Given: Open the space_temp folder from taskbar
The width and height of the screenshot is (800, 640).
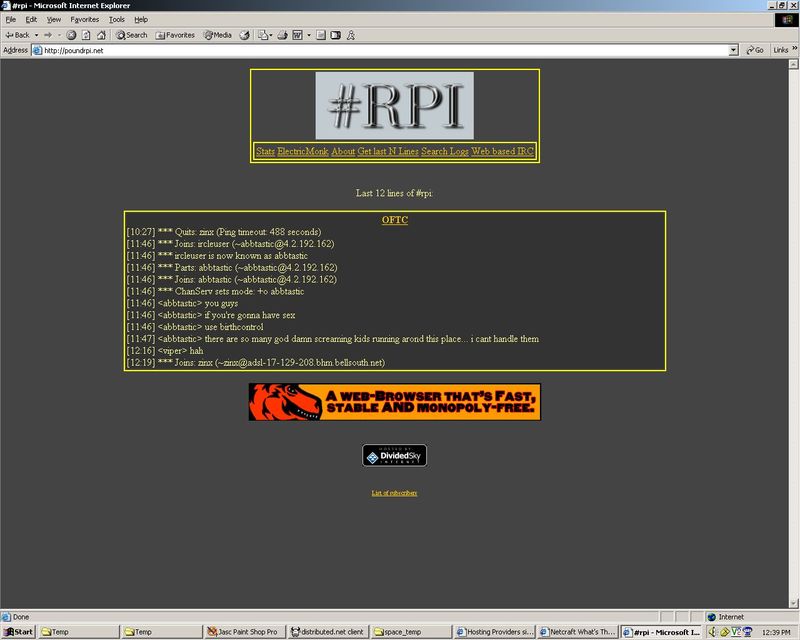Looking at the screenshot, I should tap(411, 632).
